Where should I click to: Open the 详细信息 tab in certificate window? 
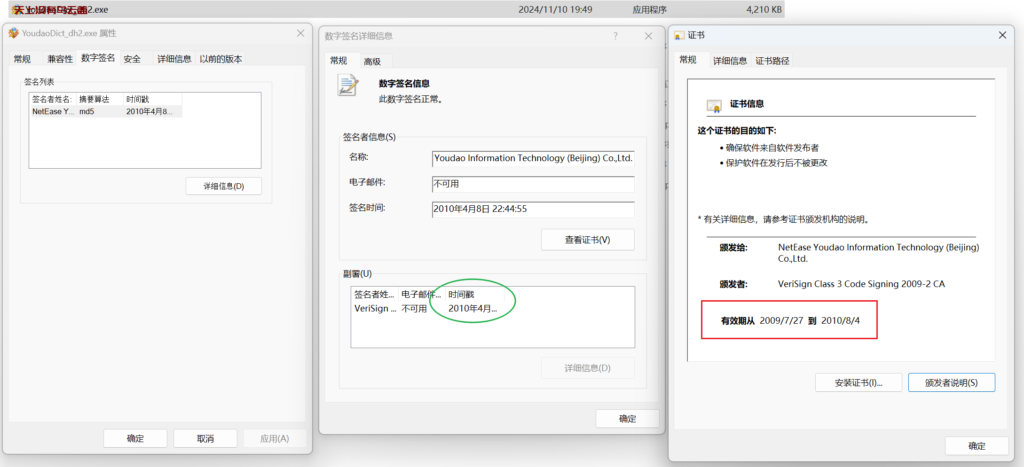[729, 61]
